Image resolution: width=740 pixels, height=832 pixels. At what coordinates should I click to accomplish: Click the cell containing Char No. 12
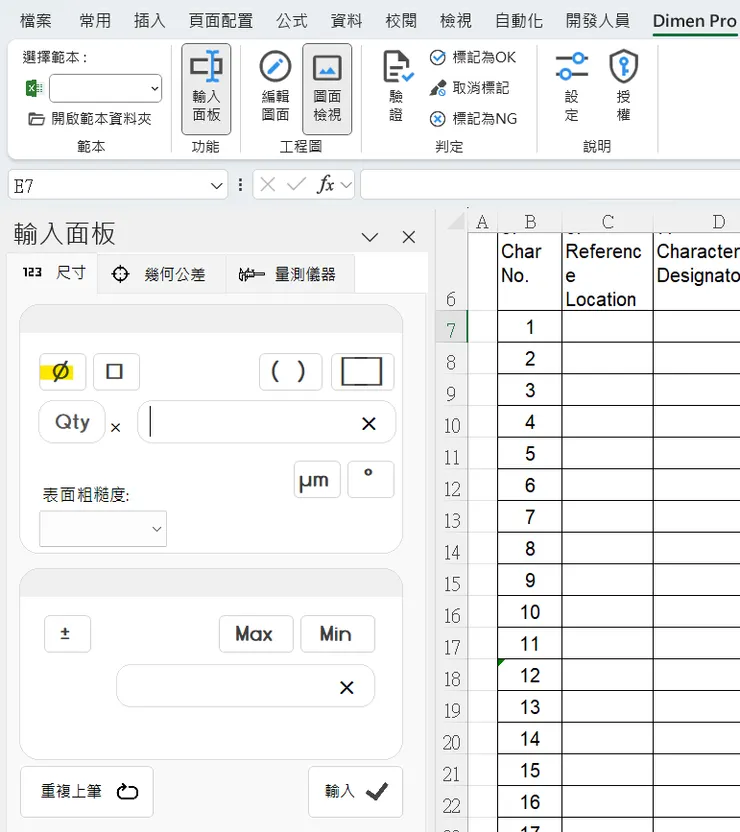coord(529,675)
